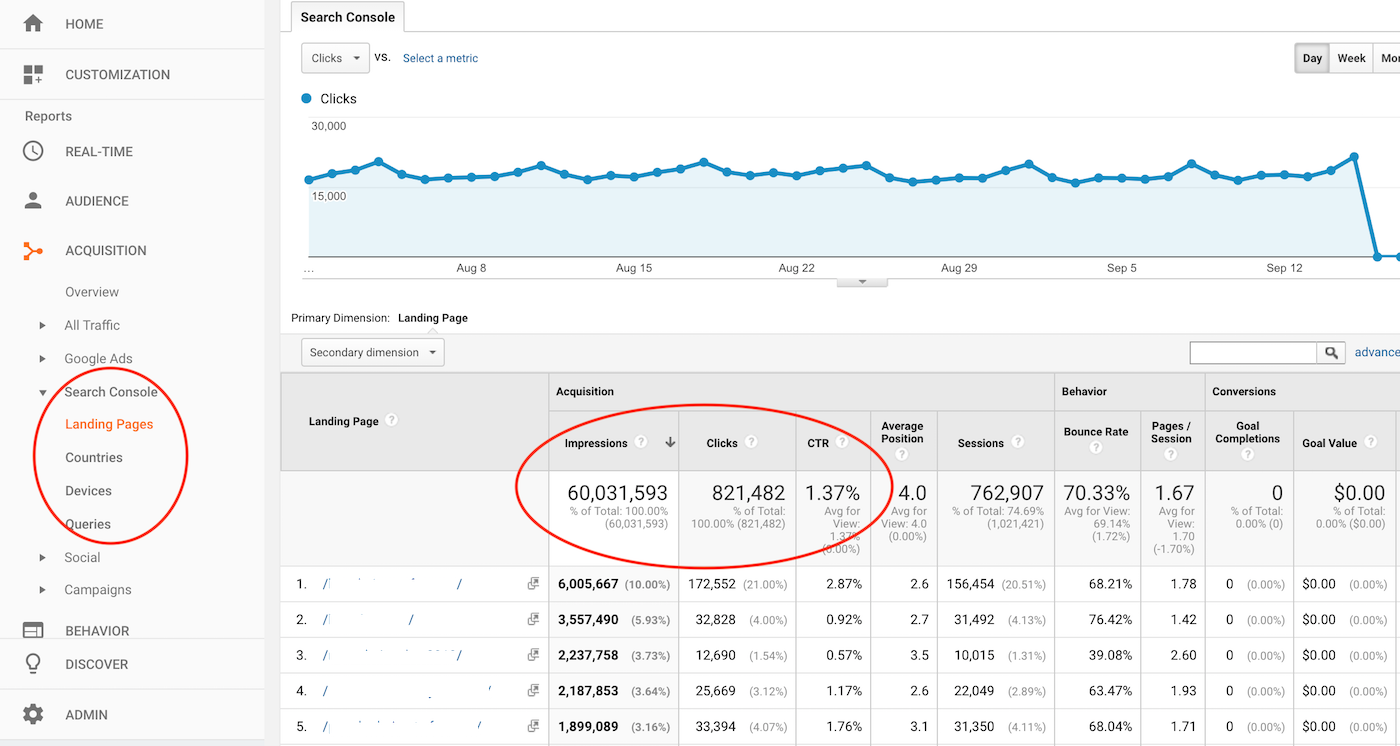Viewport: 1400px width, 746px height.
Task: Select Landing Page primary dimension
Action: 433,318
